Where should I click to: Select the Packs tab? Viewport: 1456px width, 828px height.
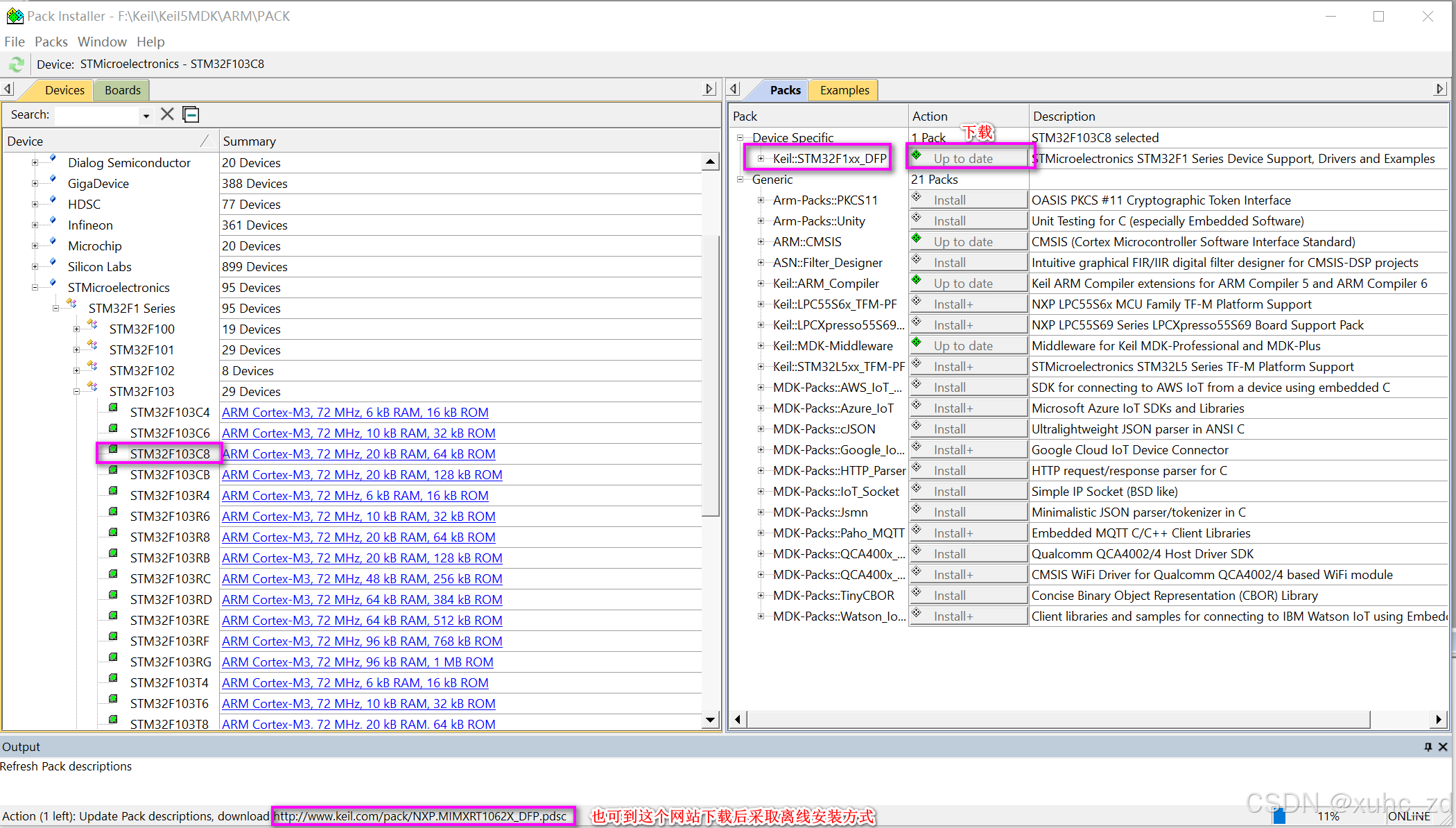(x=785, y=90)
